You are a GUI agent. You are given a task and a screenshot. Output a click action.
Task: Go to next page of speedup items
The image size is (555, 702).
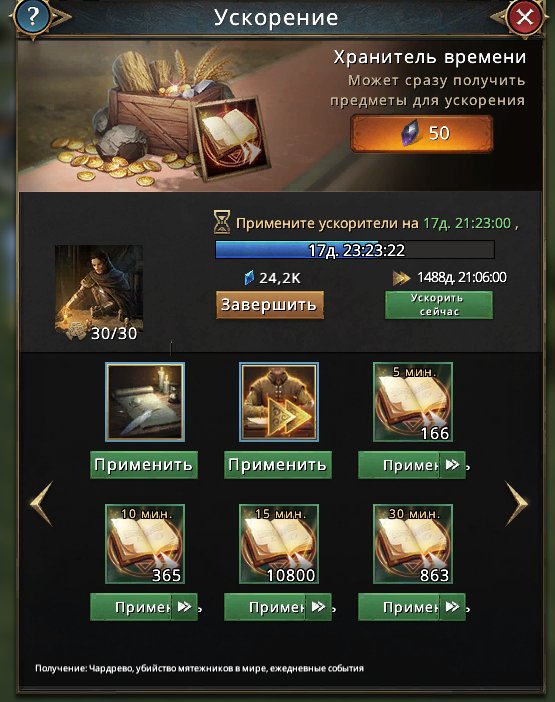click(x=517, y=503)
